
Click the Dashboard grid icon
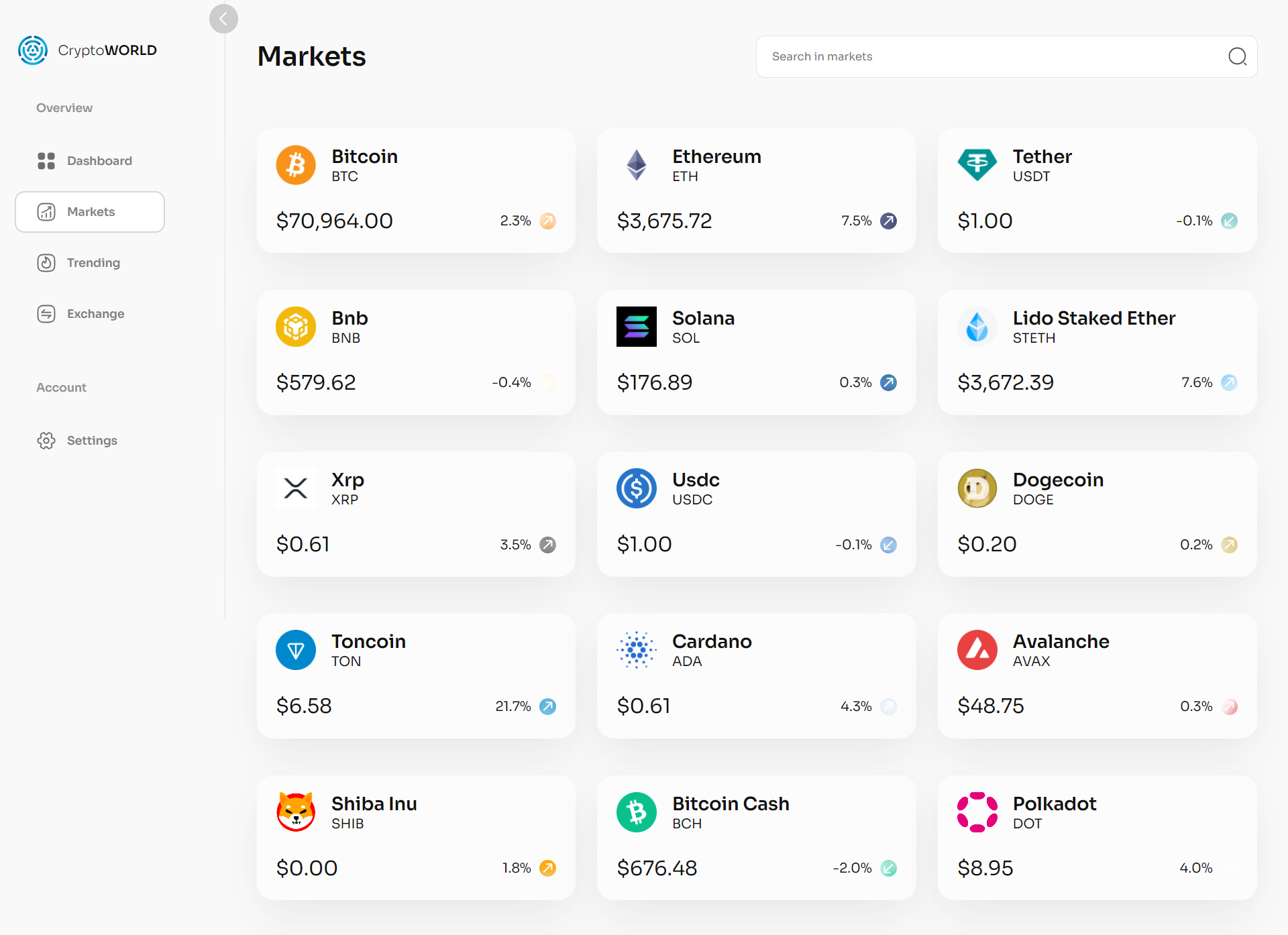[x=46, y=161]
